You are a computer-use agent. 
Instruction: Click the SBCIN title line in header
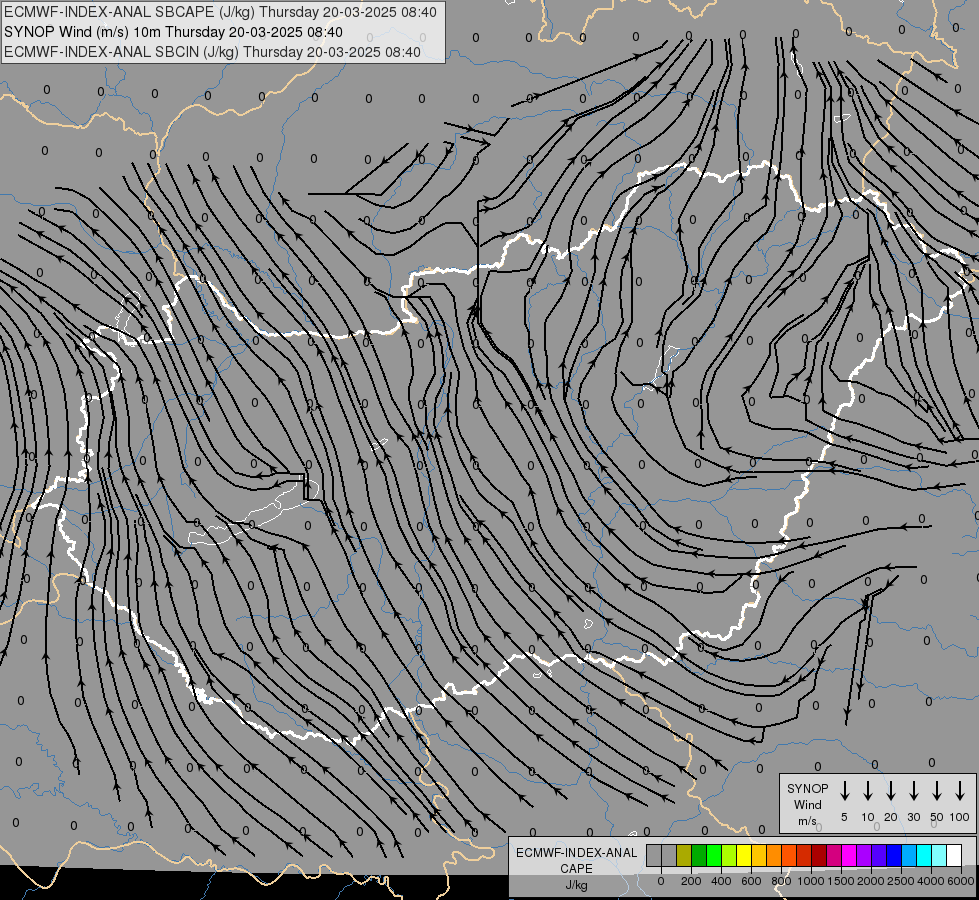(212, 52)
